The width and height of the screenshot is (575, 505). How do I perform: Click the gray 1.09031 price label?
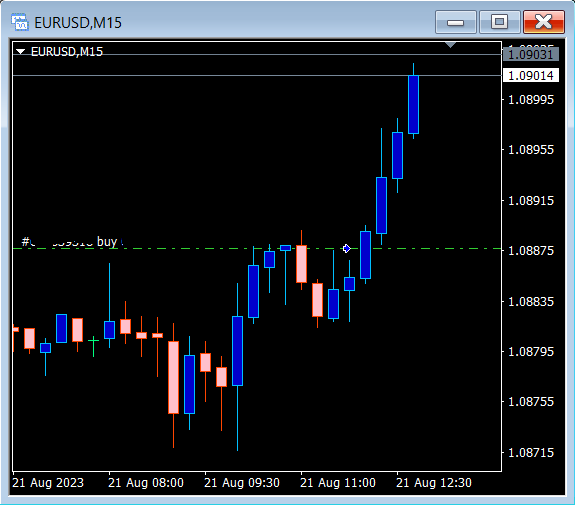(531, 55)
